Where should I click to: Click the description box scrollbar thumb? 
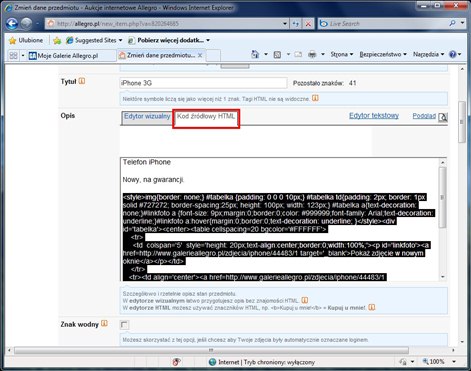tap(443, 197)
